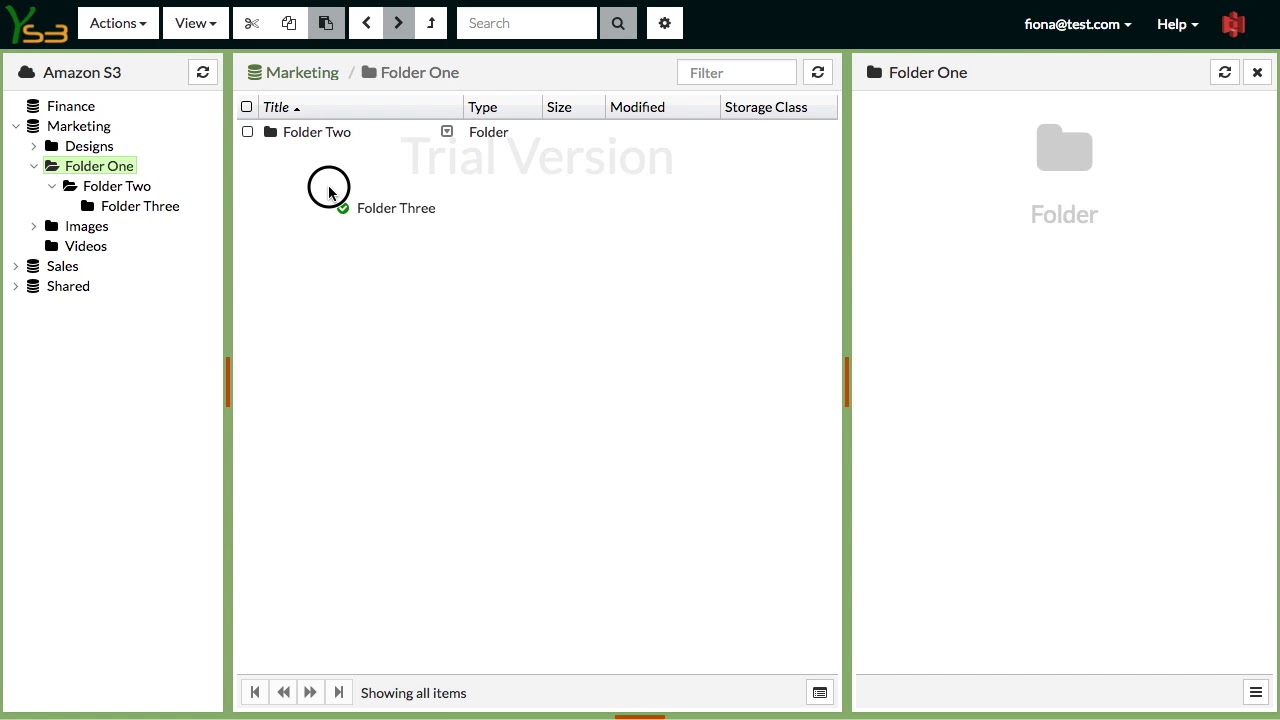Screen dimensions: 1280x720
Task: Sort by Storage Class column header
Action: coord(779,107)
